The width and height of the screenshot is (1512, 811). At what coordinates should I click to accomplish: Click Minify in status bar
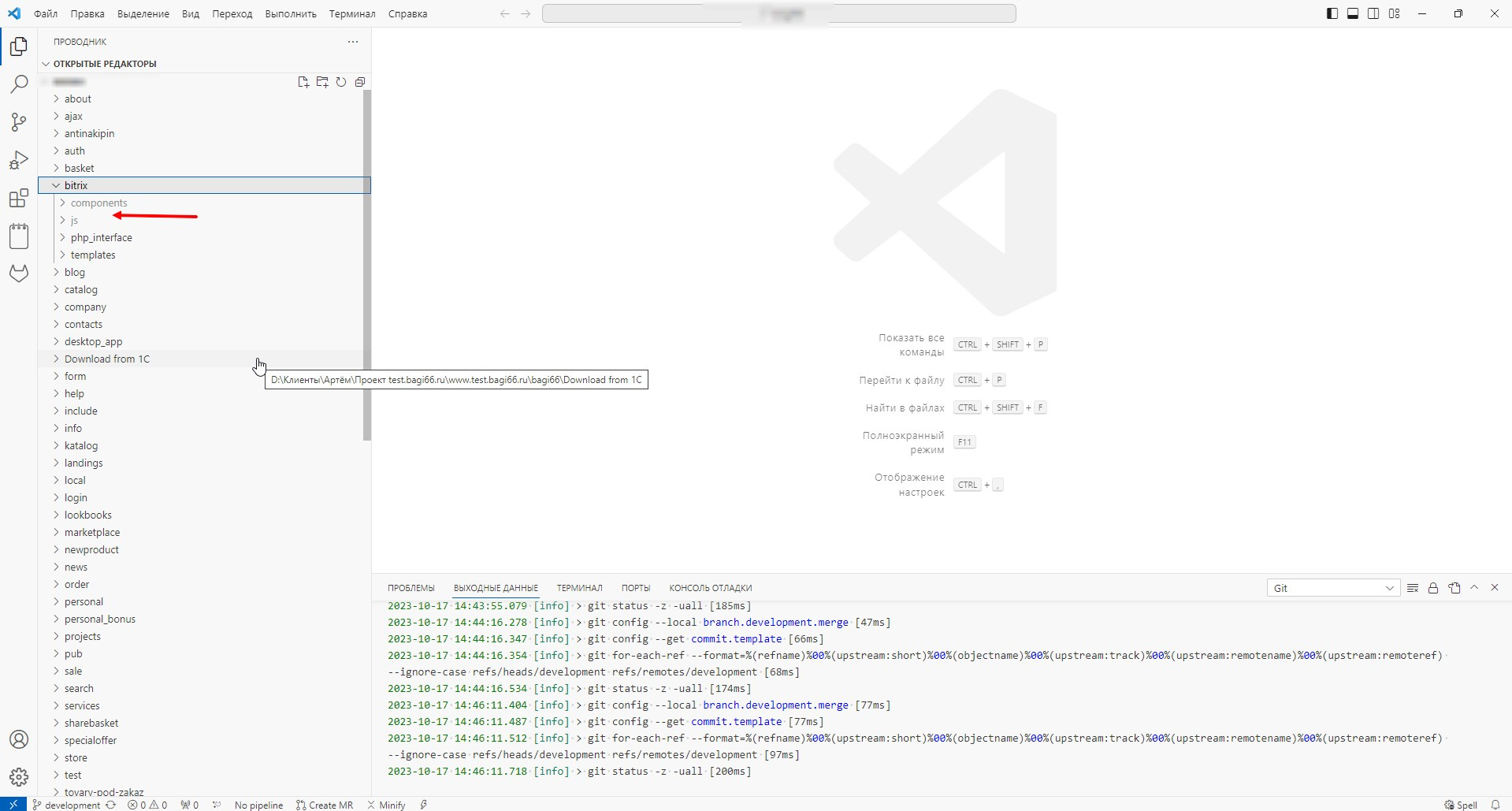(x=386, y=805)
